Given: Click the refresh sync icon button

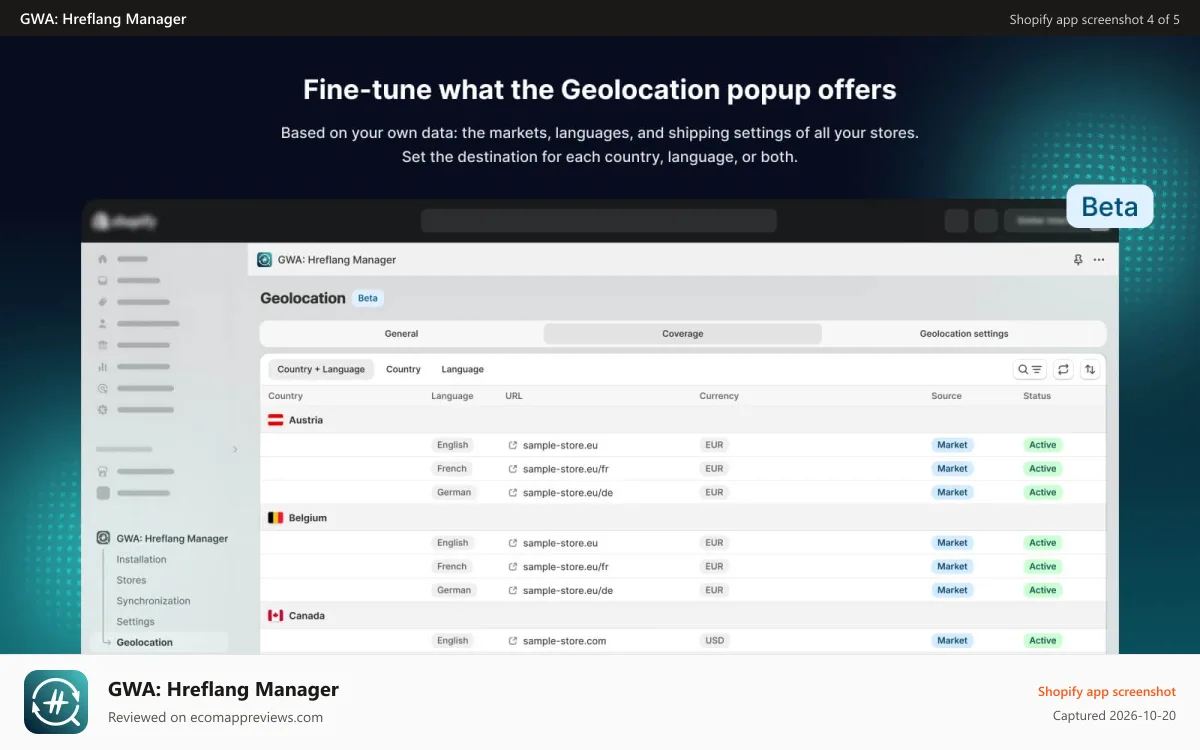Looking at the screenshot, I should (x=1063, y=369).
